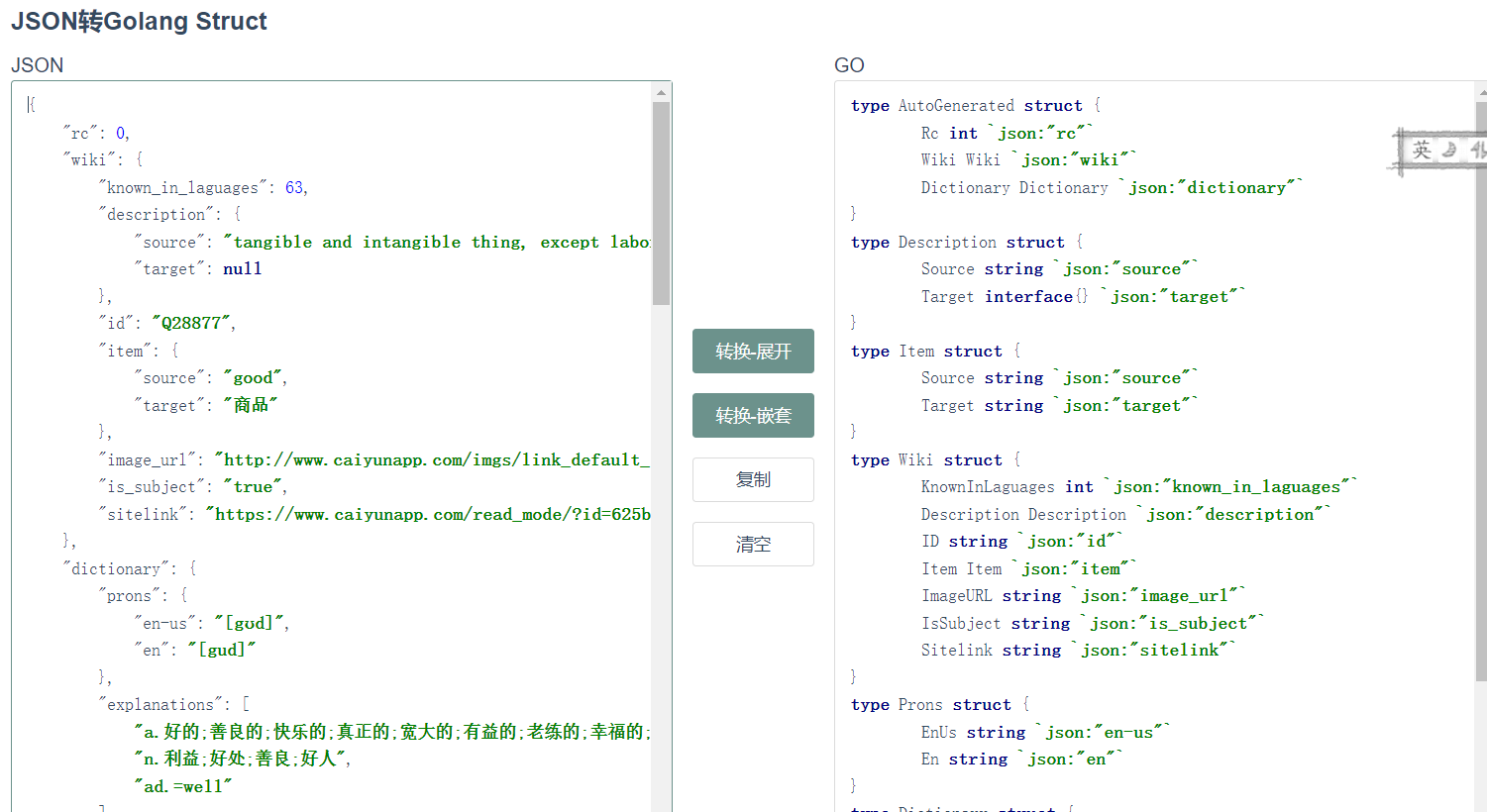Click the JSON line "id": "Q28877"
1487x812 pixels.
pyautogui.click(x=166, y=323)
